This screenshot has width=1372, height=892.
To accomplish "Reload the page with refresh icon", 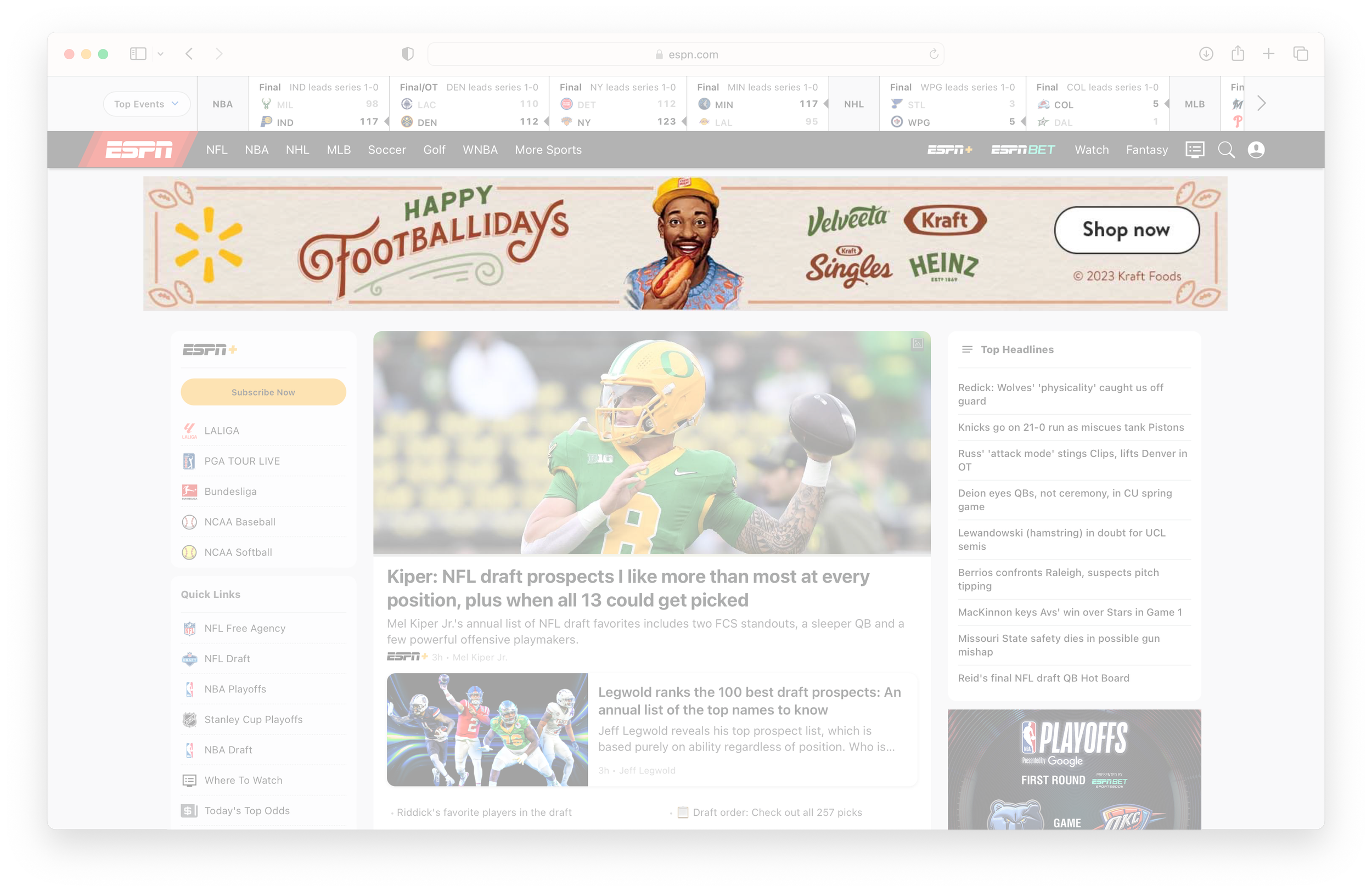I will (934, 54).
